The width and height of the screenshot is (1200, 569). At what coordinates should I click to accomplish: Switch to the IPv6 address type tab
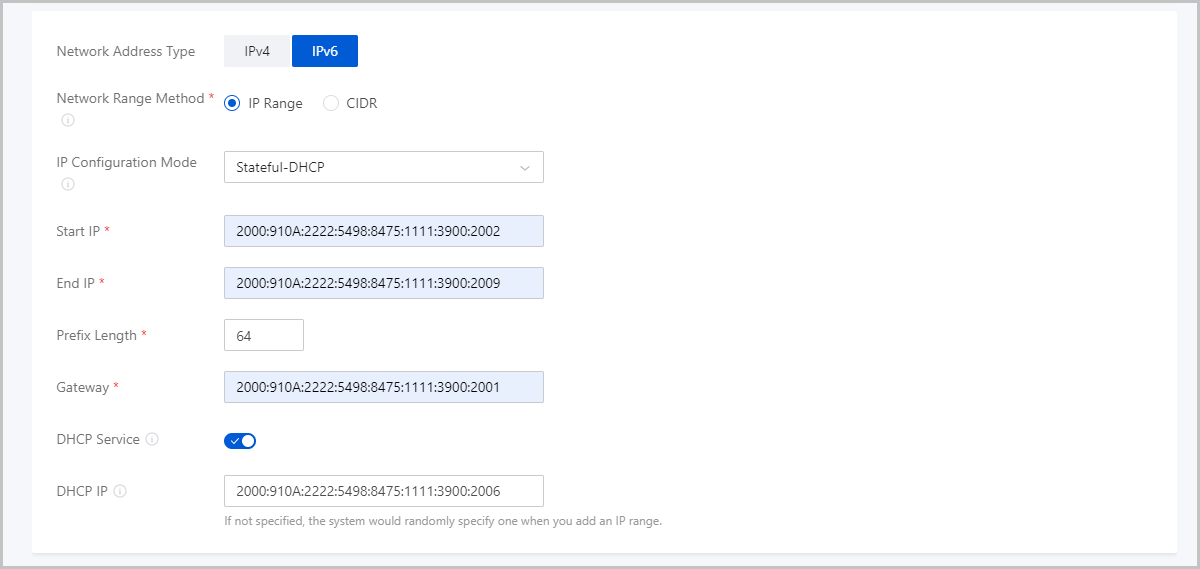coord(324,51)
